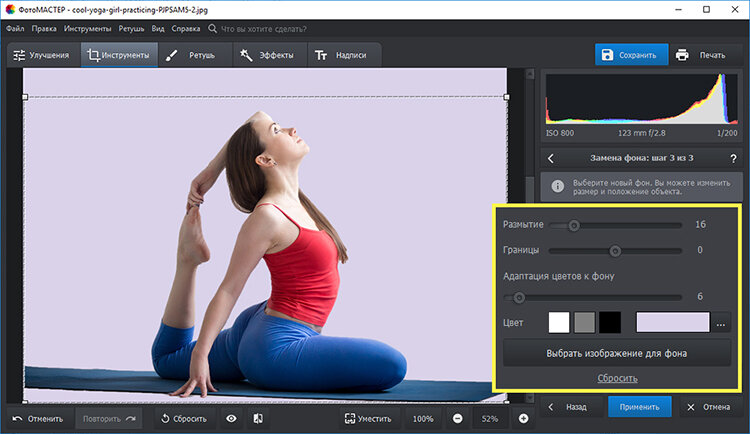The width and height of the screenshot is (750, 434).
Task: Open the Ретушь menu in menu bar
Action: click(x=131, y=29)
